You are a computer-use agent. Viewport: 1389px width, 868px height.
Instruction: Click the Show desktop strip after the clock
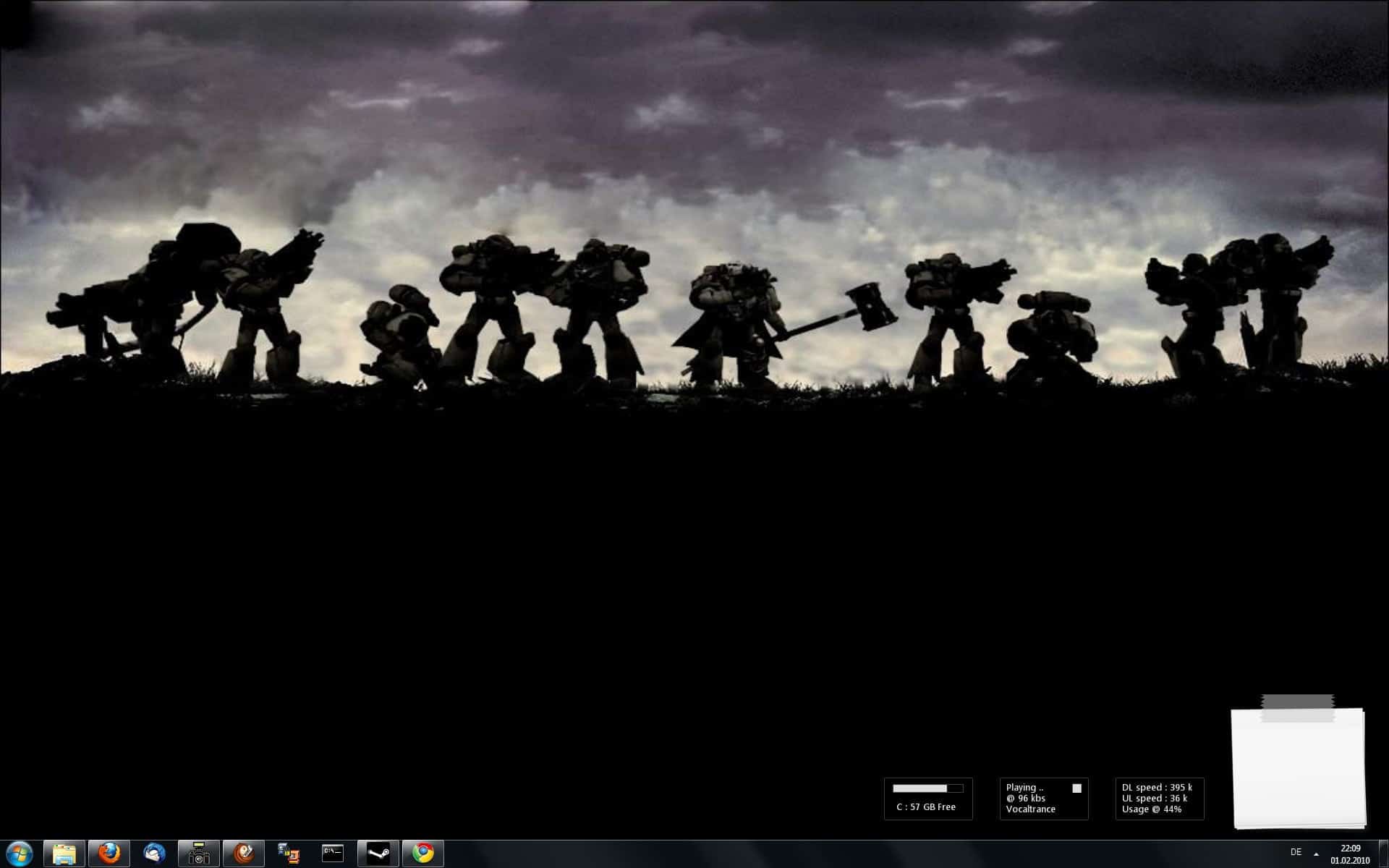(1383, 854)
